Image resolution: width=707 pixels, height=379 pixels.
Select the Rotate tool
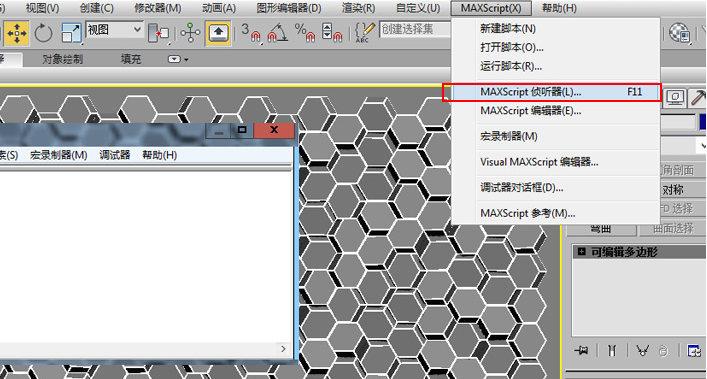(43, 33)
